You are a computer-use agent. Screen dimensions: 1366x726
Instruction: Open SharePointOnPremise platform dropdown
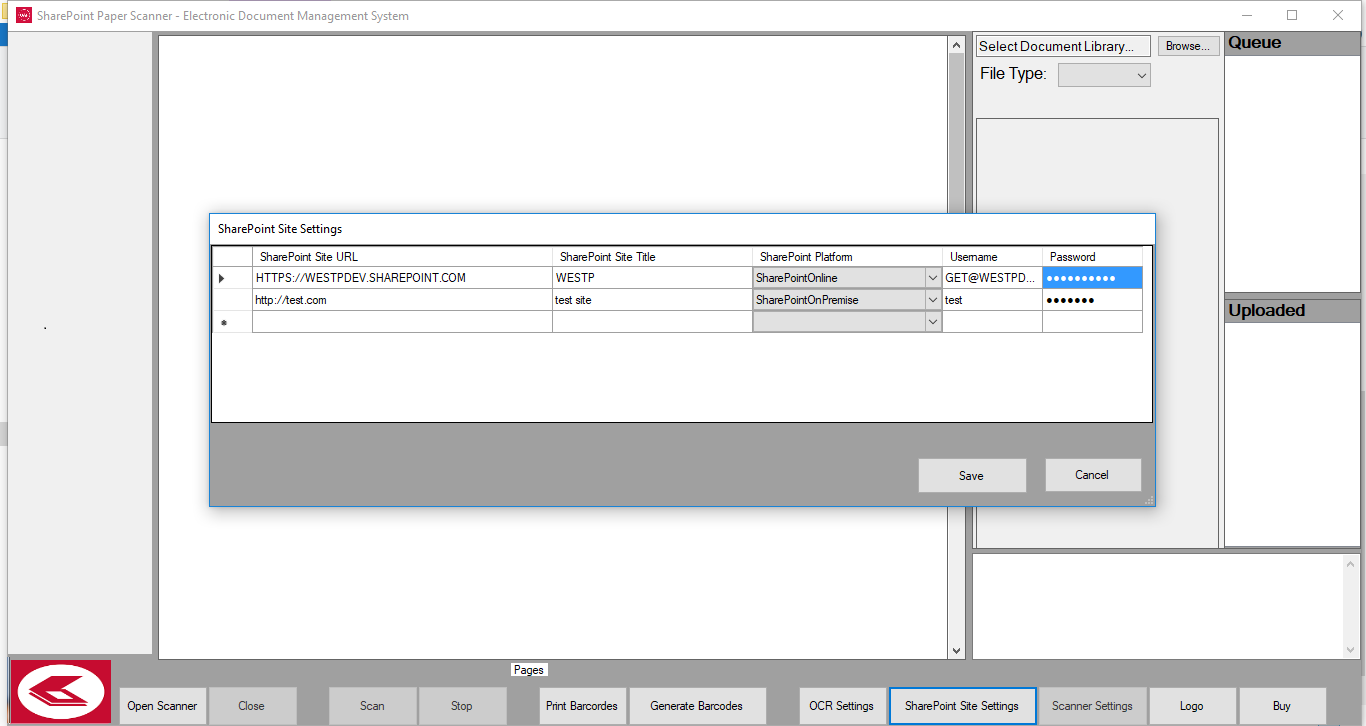(933, 300)
